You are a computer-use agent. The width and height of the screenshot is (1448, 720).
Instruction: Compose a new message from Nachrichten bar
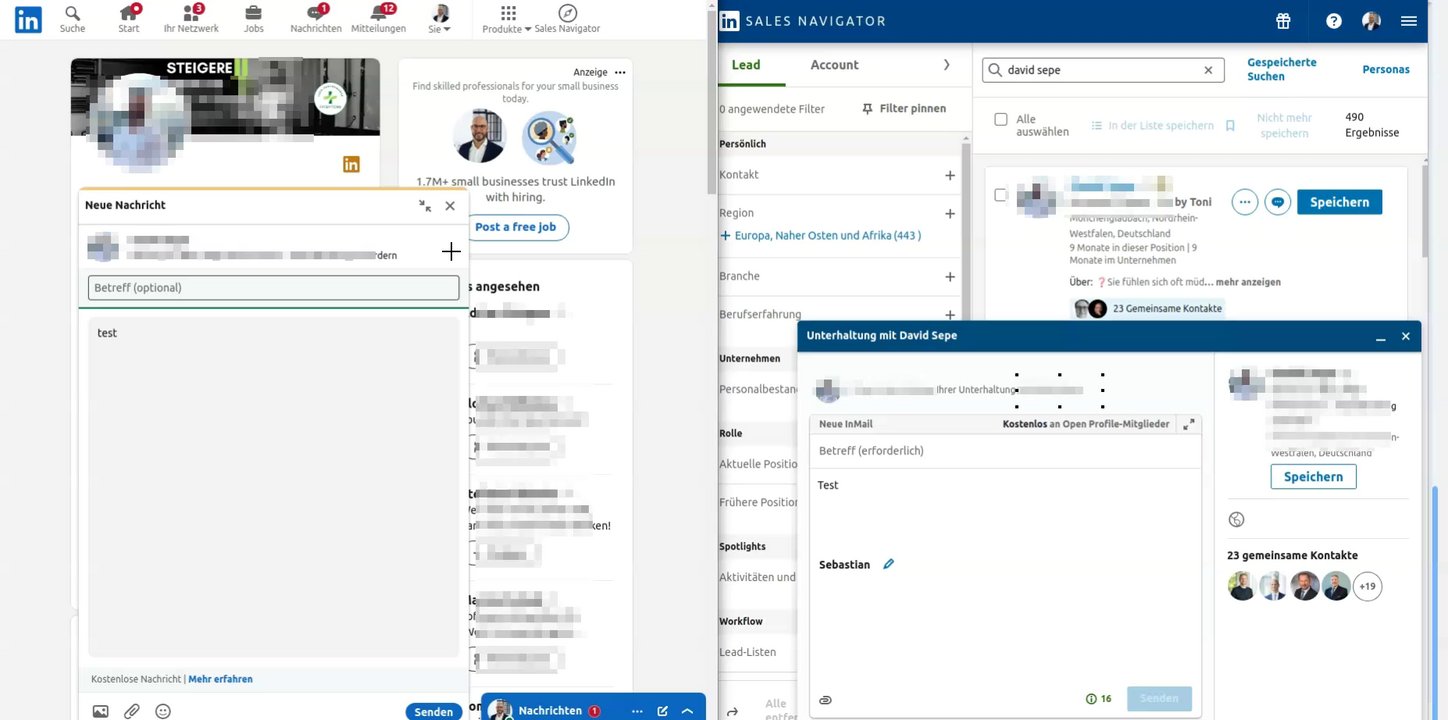coord(662,711)
